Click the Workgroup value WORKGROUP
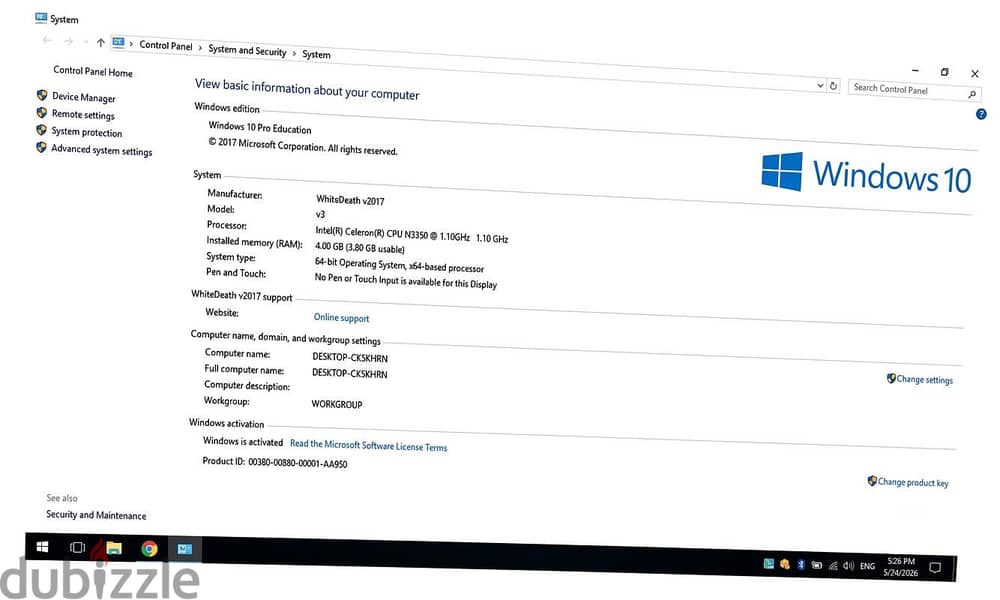Viewport: 1000px width, 600px height. tap(337, 404)
